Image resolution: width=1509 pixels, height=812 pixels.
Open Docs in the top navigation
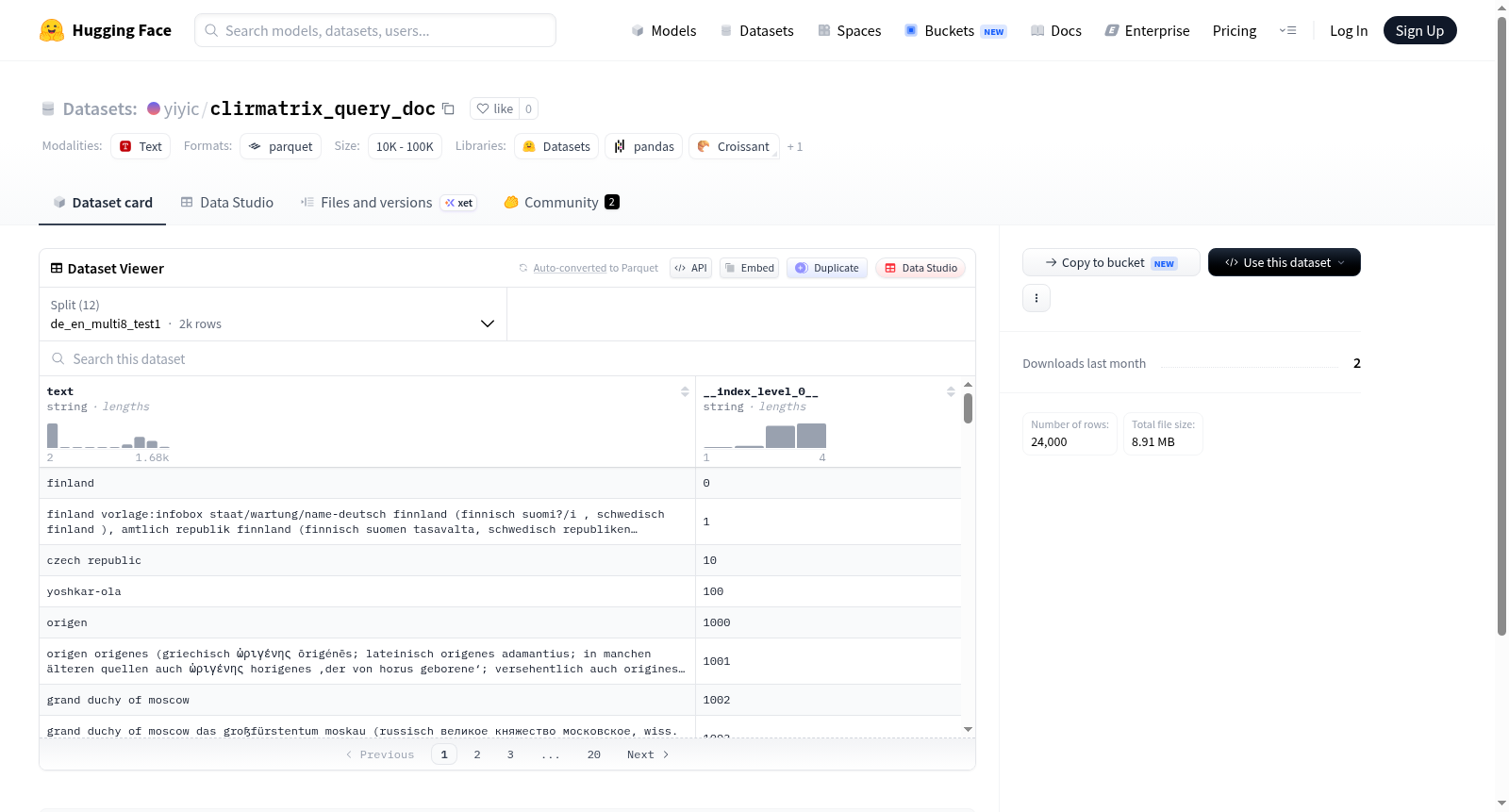[x=1055, y=30]
